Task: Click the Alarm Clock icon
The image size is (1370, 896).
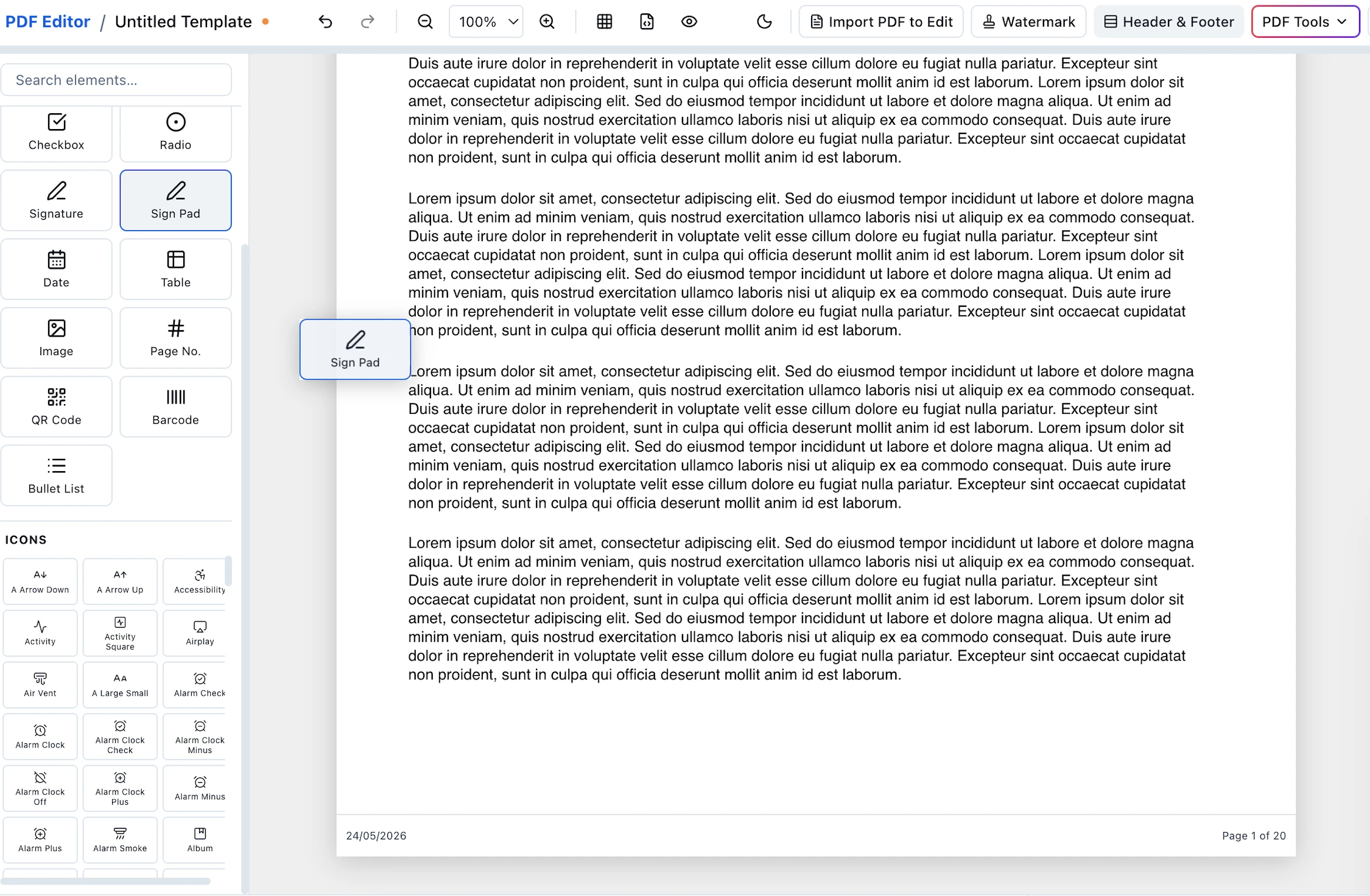Action: click(x=40, y=737)
